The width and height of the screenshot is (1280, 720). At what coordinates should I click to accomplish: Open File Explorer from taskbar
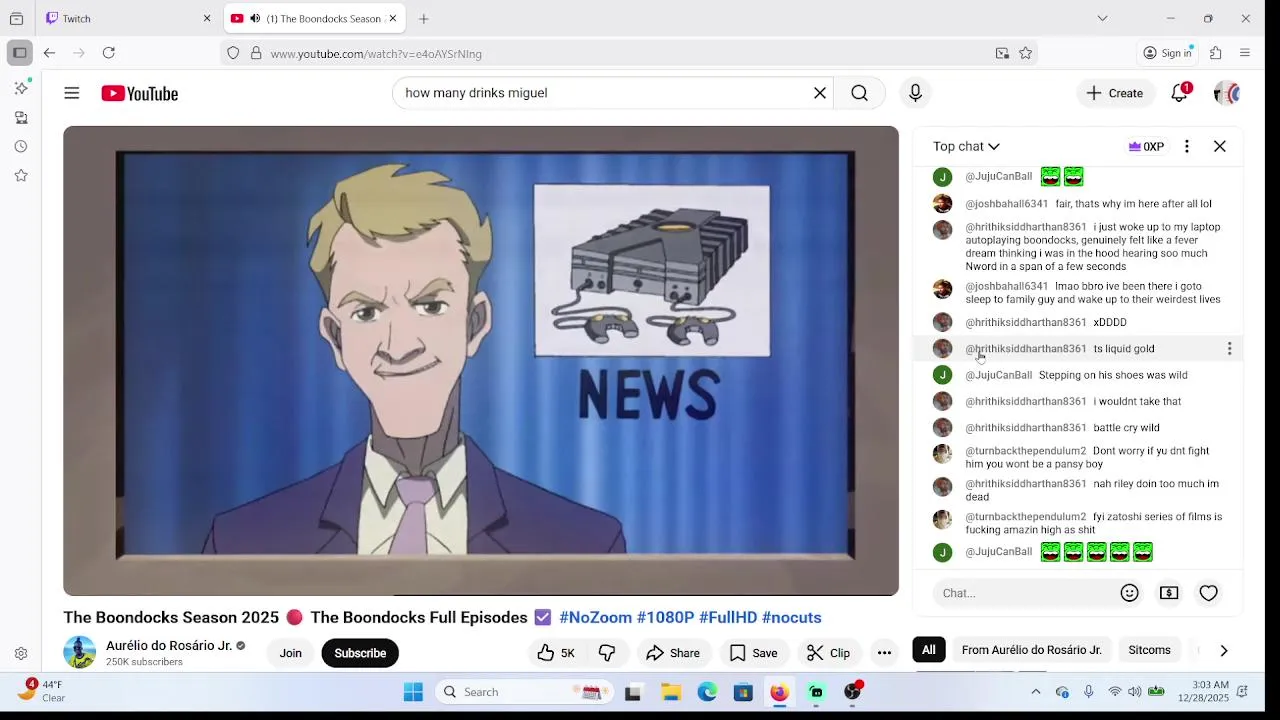pos(671,692)
